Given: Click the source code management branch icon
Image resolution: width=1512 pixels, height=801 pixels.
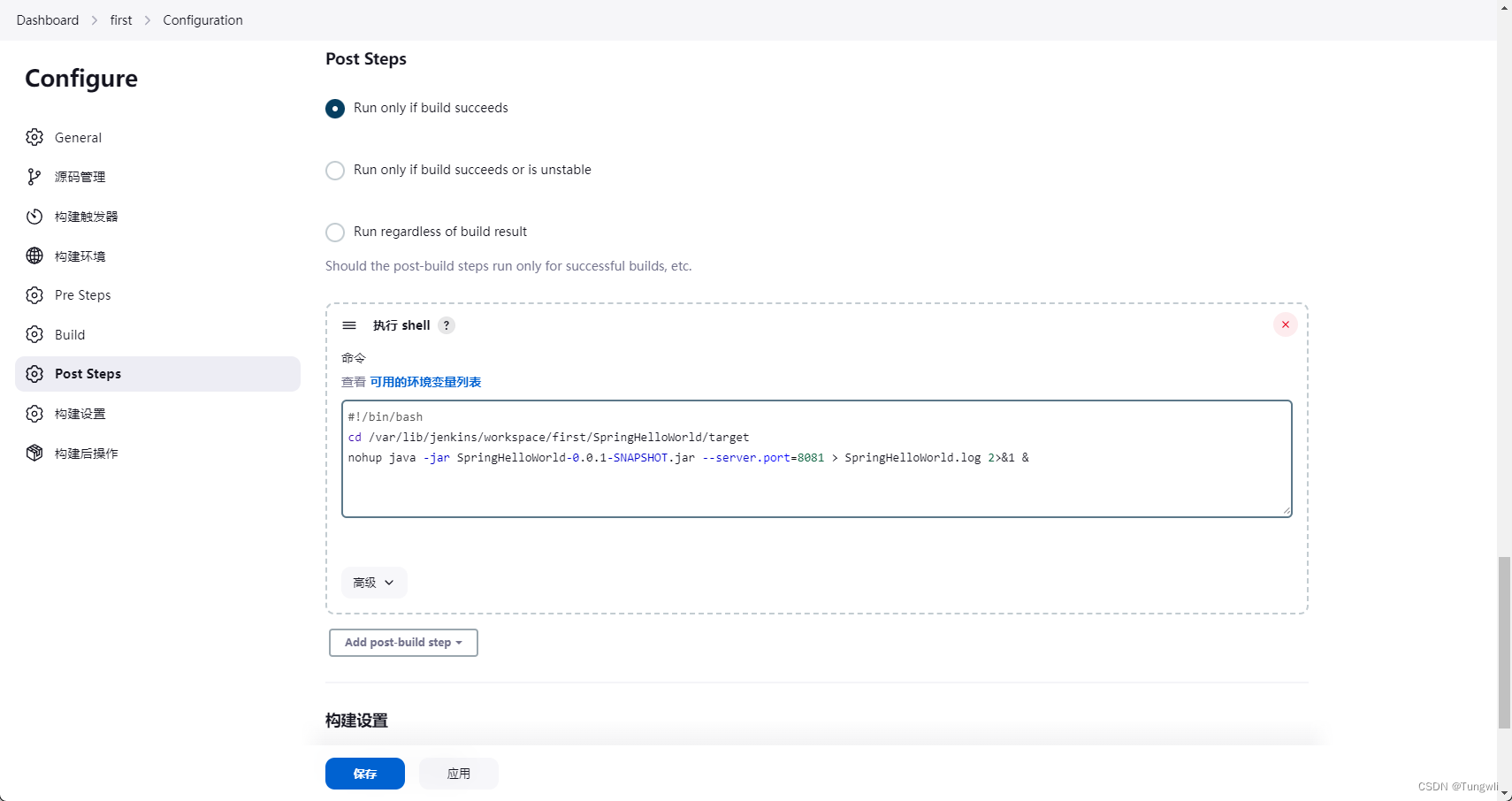Looking at the screenshot, I should (x=34, y=177).
